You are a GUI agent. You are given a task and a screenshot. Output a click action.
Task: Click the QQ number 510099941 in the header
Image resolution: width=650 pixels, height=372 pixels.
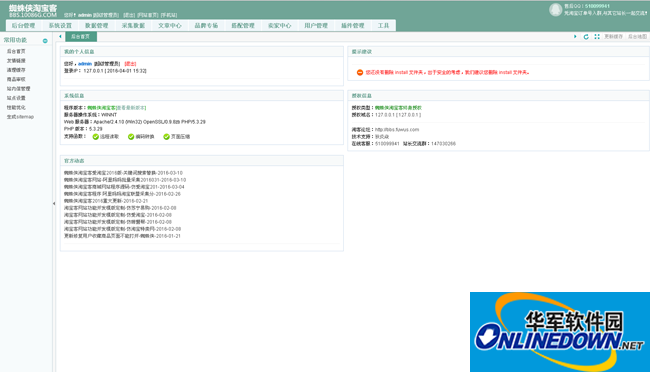click(597, 6)
